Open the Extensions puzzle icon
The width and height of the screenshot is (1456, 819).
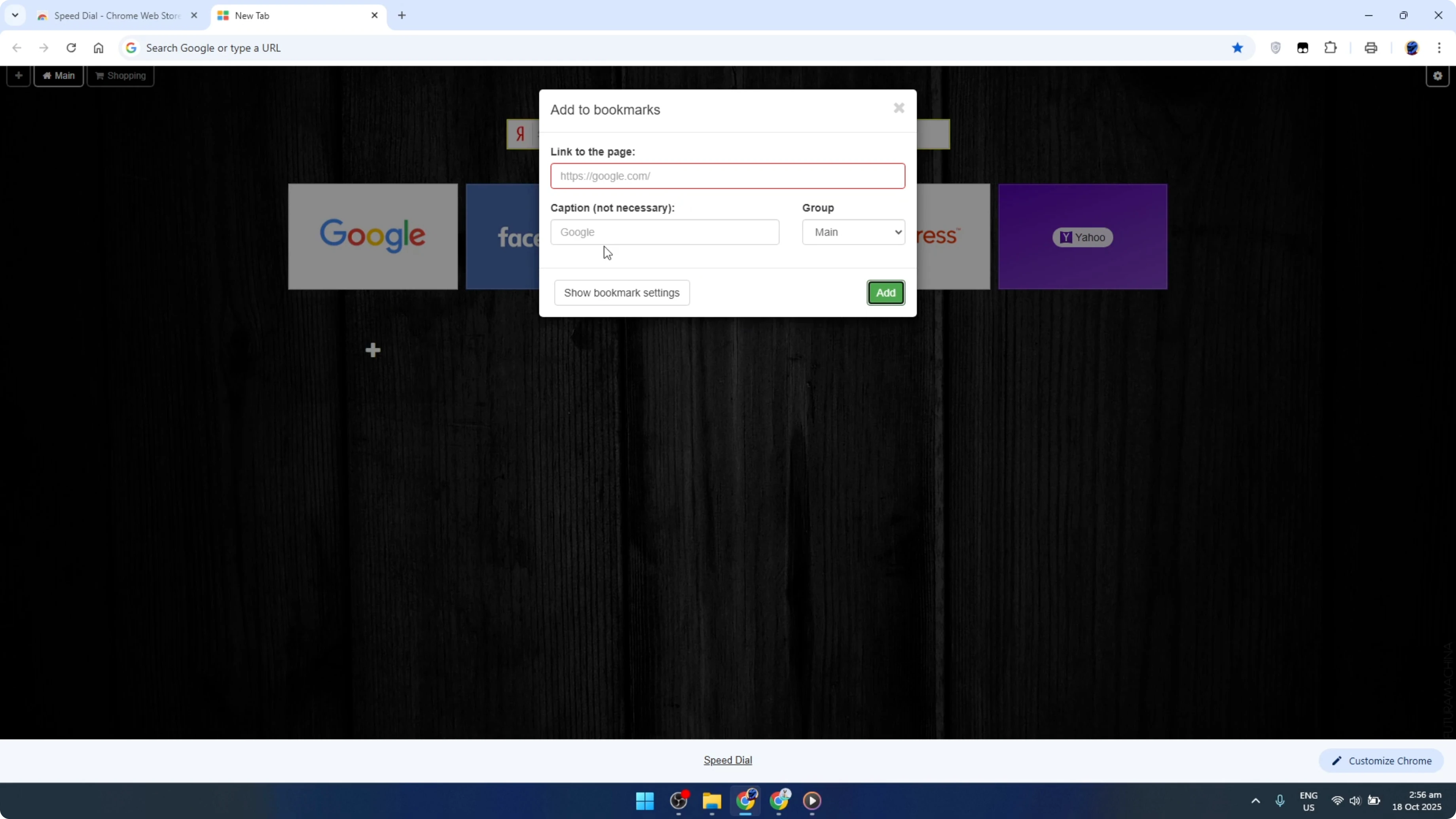[1331, 48]
